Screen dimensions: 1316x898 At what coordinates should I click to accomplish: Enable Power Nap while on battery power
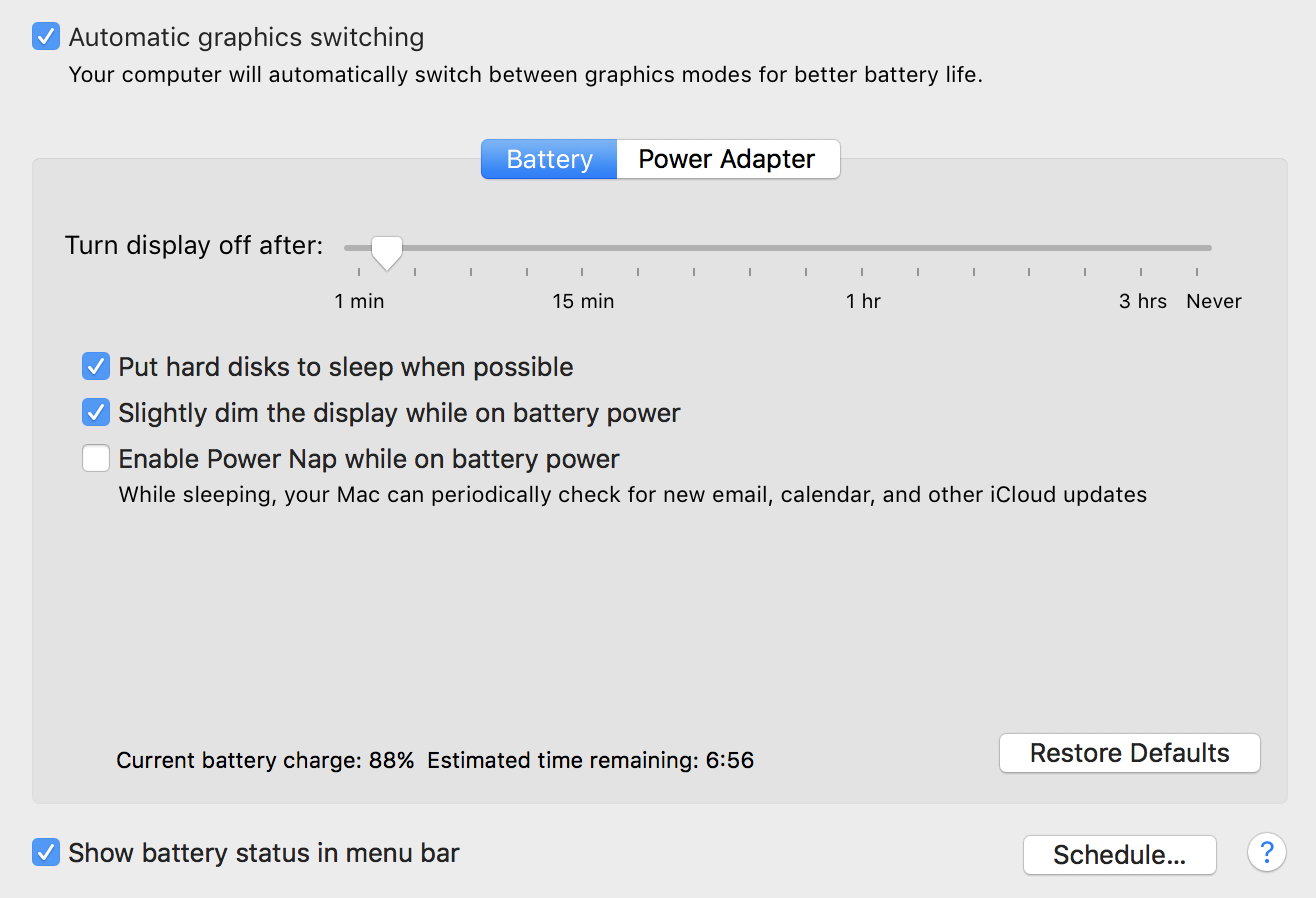click(x=96, y=458)
